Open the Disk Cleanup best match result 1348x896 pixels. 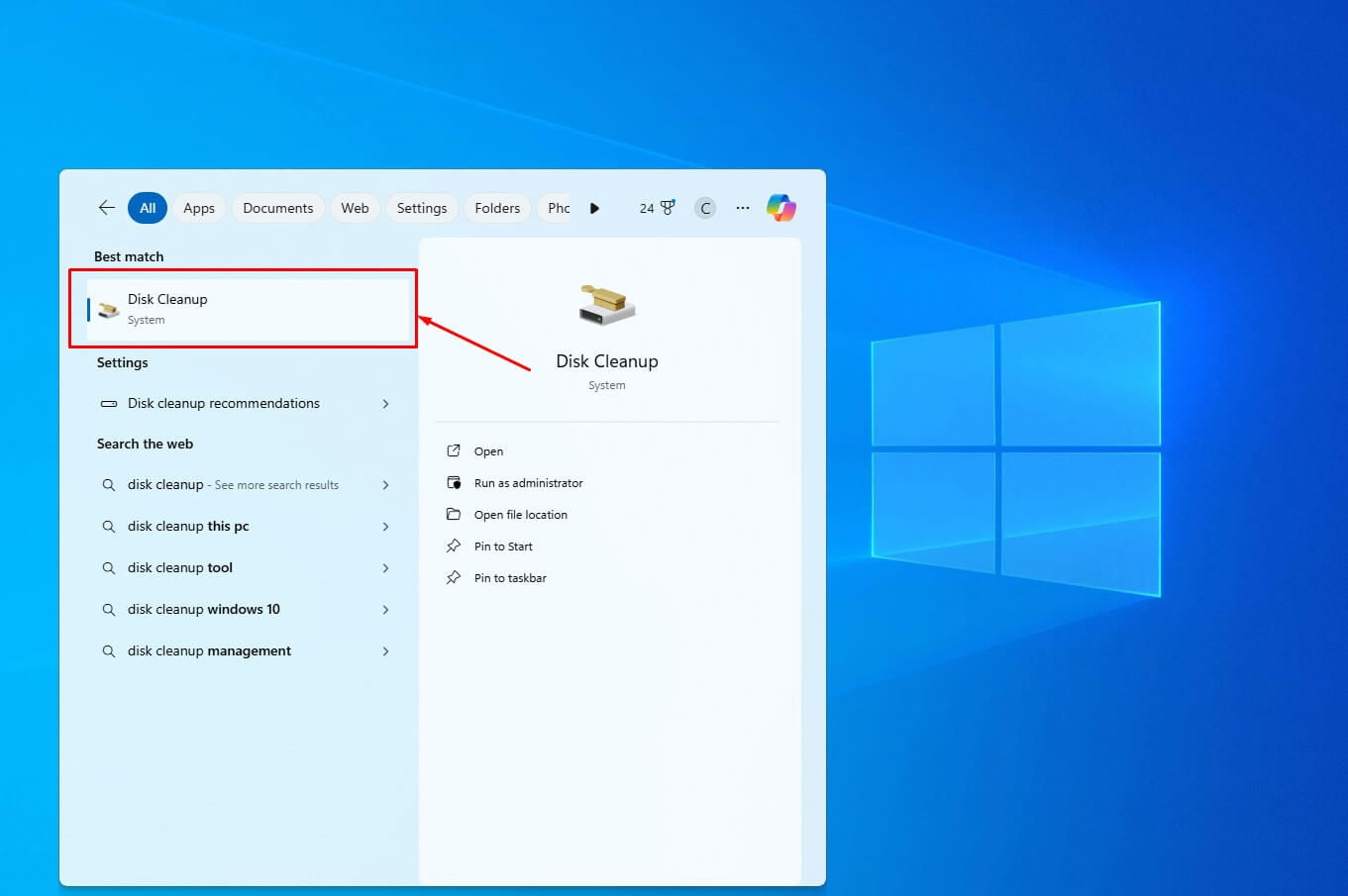click(248, 309)
